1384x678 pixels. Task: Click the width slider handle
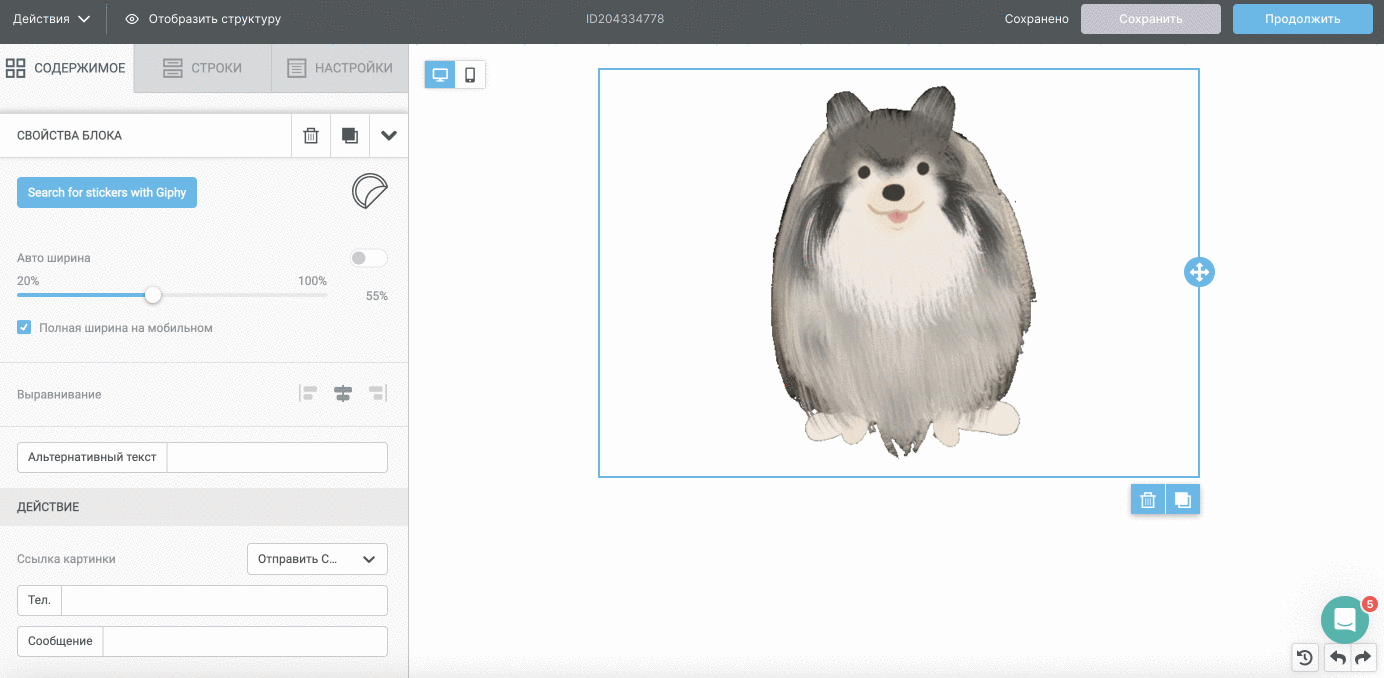pos(153,295)
